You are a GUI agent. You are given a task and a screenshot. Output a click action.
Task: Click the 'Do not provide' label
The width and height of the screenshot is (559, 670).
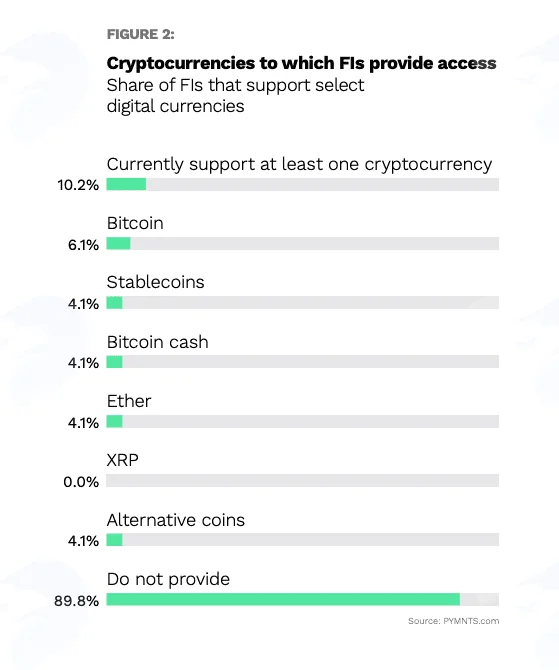(168, 579)
